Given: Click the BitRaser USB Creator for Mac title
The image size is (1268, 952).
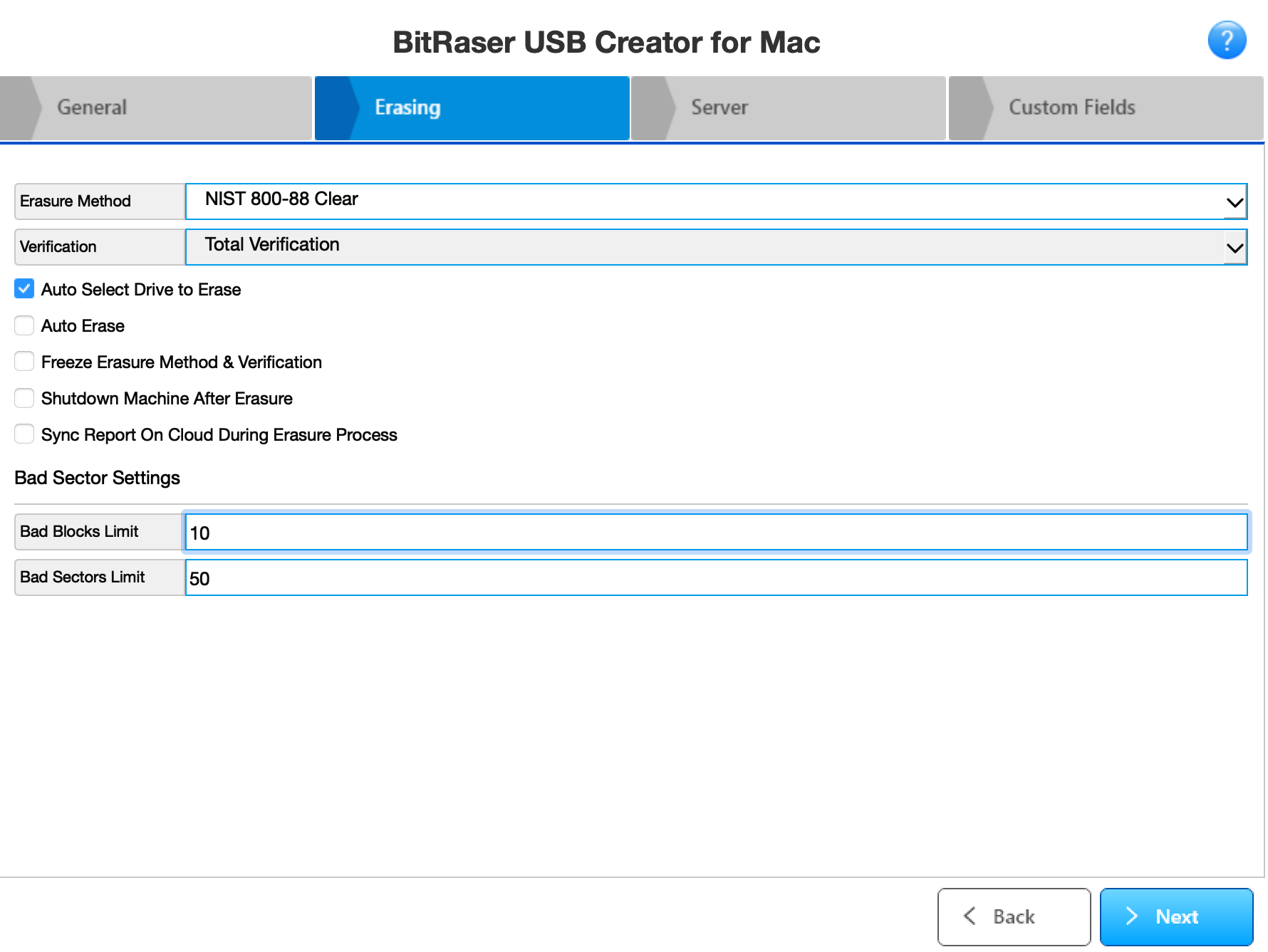Looking at the screenshot, I should 606,43.
